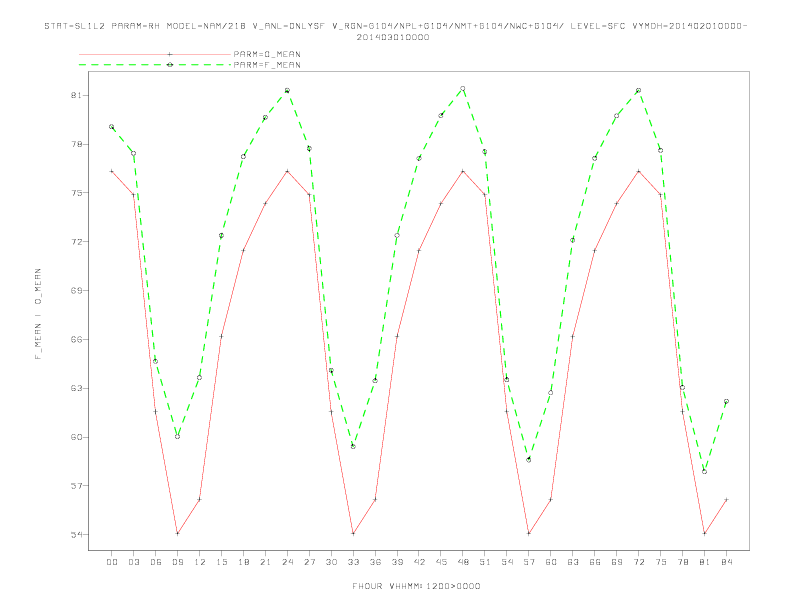Image resolution: width=792 pixels, height=612 pixels.
Task: Click the O_MEAN plus marker at hour 24 peak
Action: coord(287,171)
